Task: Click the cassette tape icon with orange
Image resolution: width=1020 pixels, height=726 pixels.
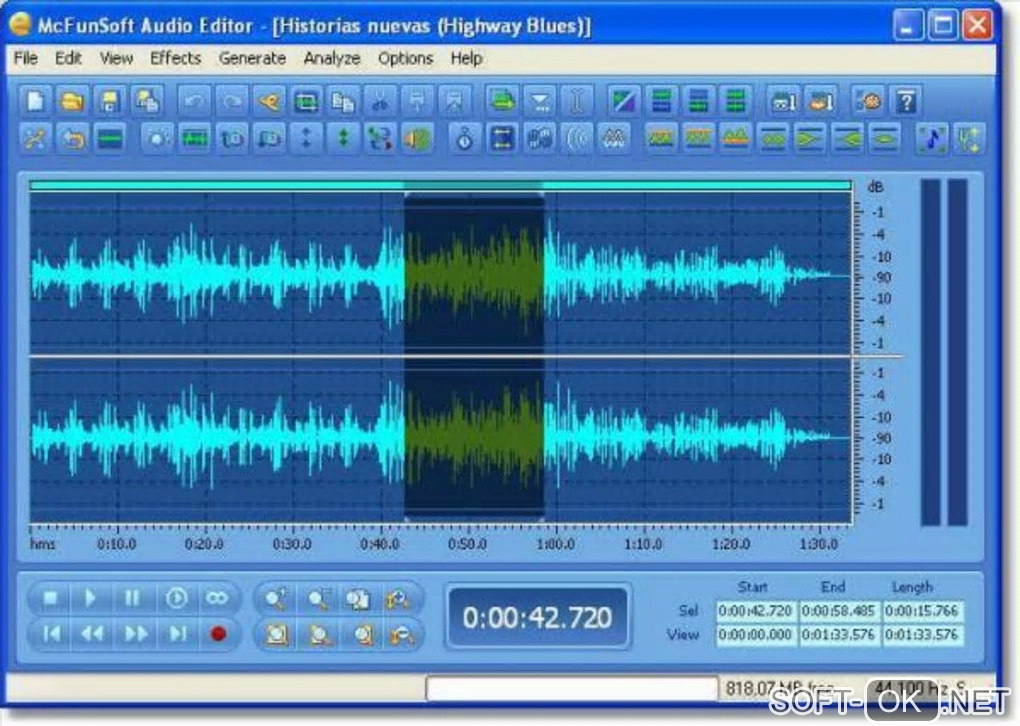Action: click(821, 101)
